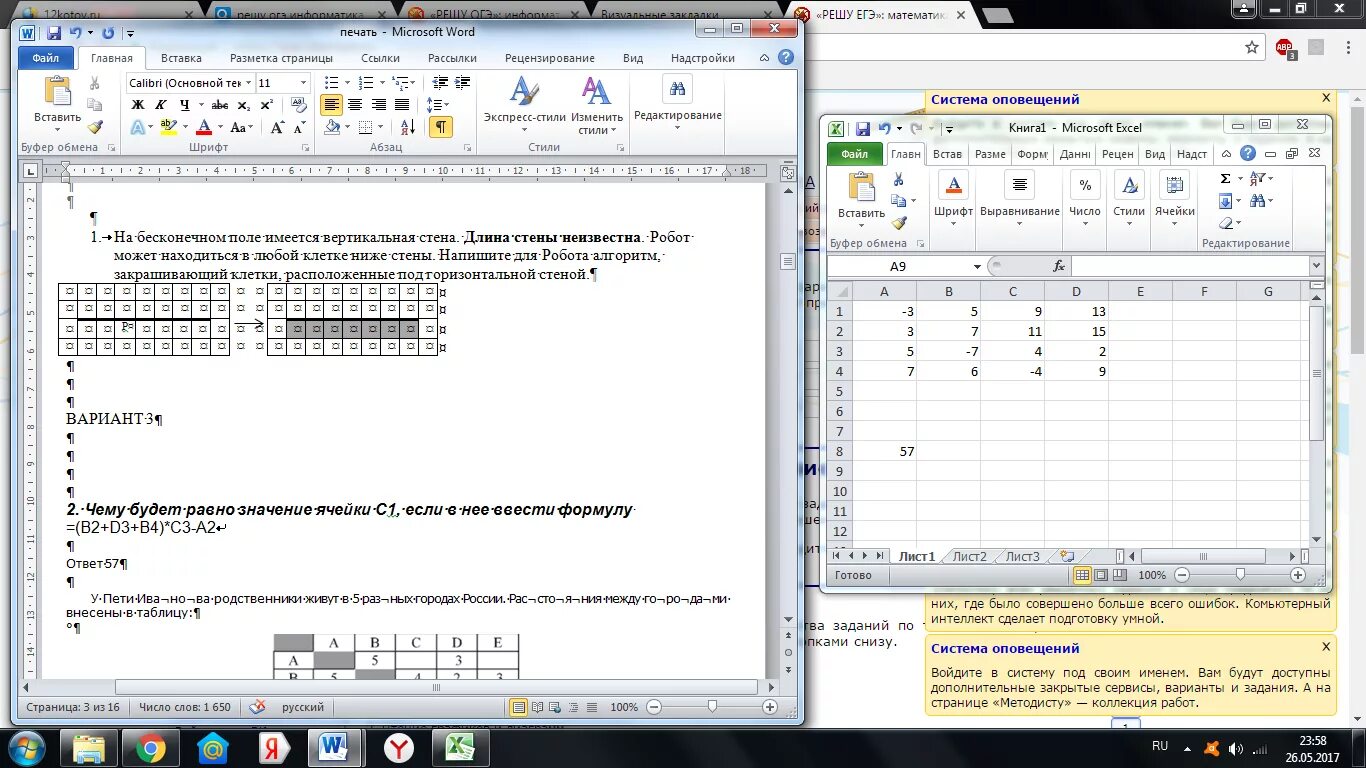The image size is (1366, 768).
Task: Click the Format Painter brush in Word
Action: click(95, 127)
